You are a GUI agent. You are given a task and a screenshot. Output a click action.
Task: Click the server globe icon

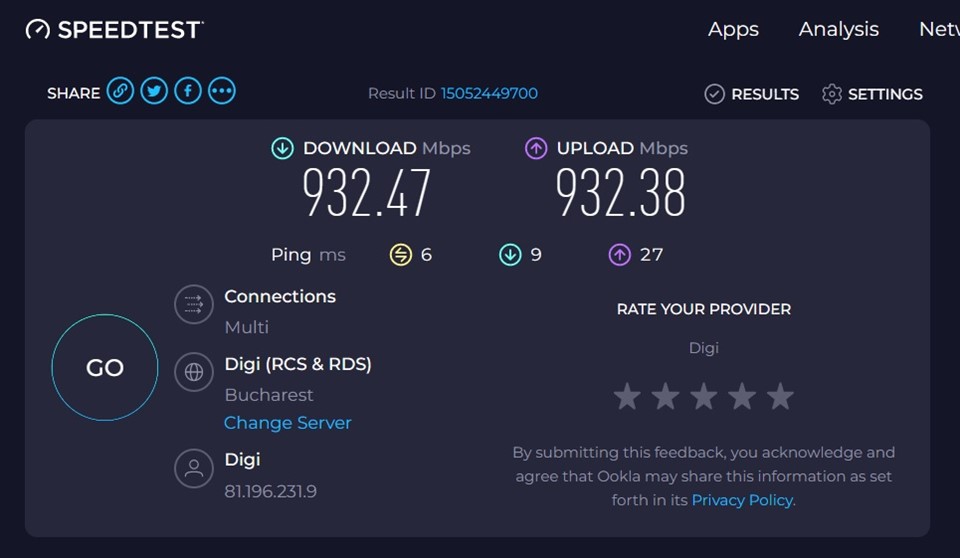(194, 372)
